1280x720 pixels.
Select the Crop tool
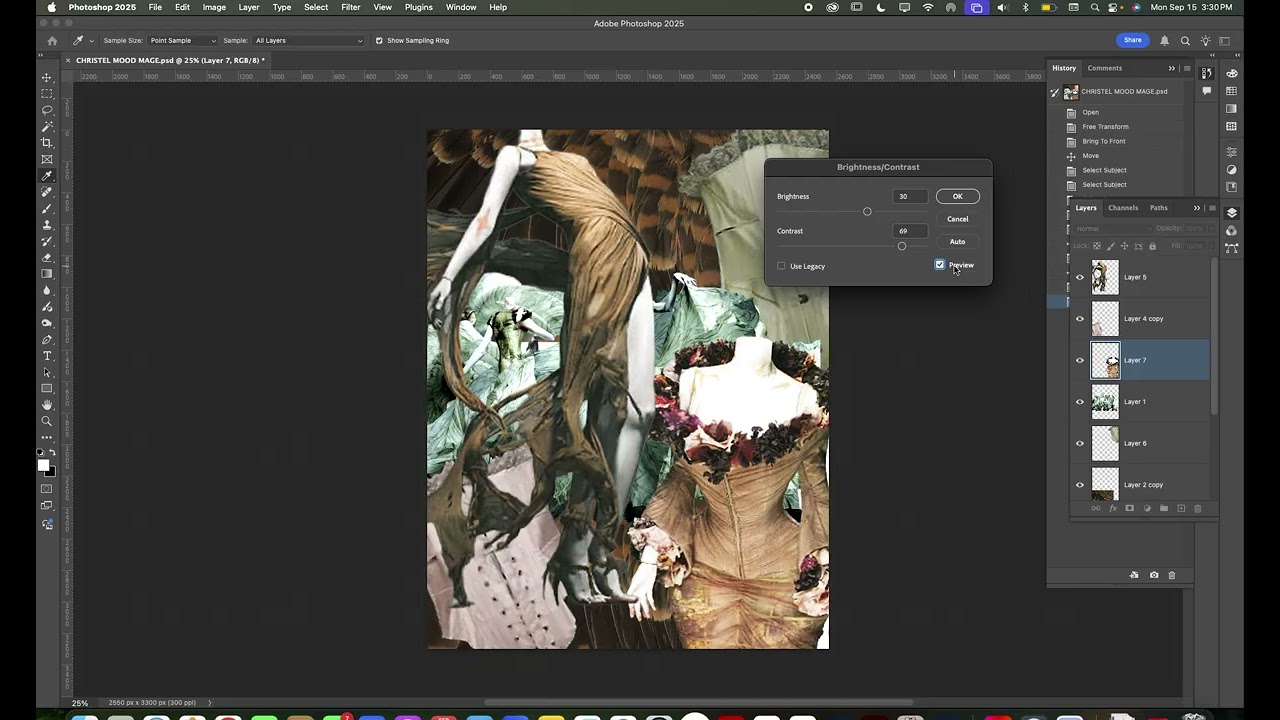pos(46,142)
